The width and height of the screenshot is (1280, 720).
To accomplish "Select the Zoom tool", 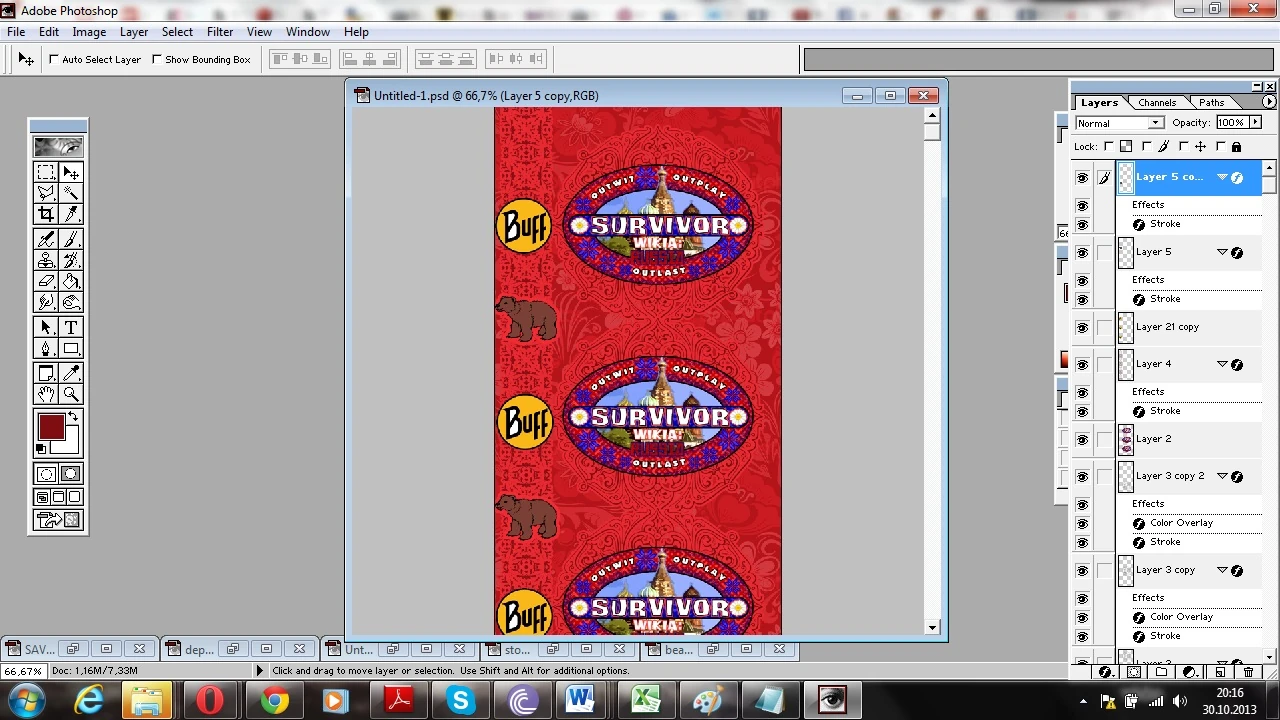I will pos(71,394).
